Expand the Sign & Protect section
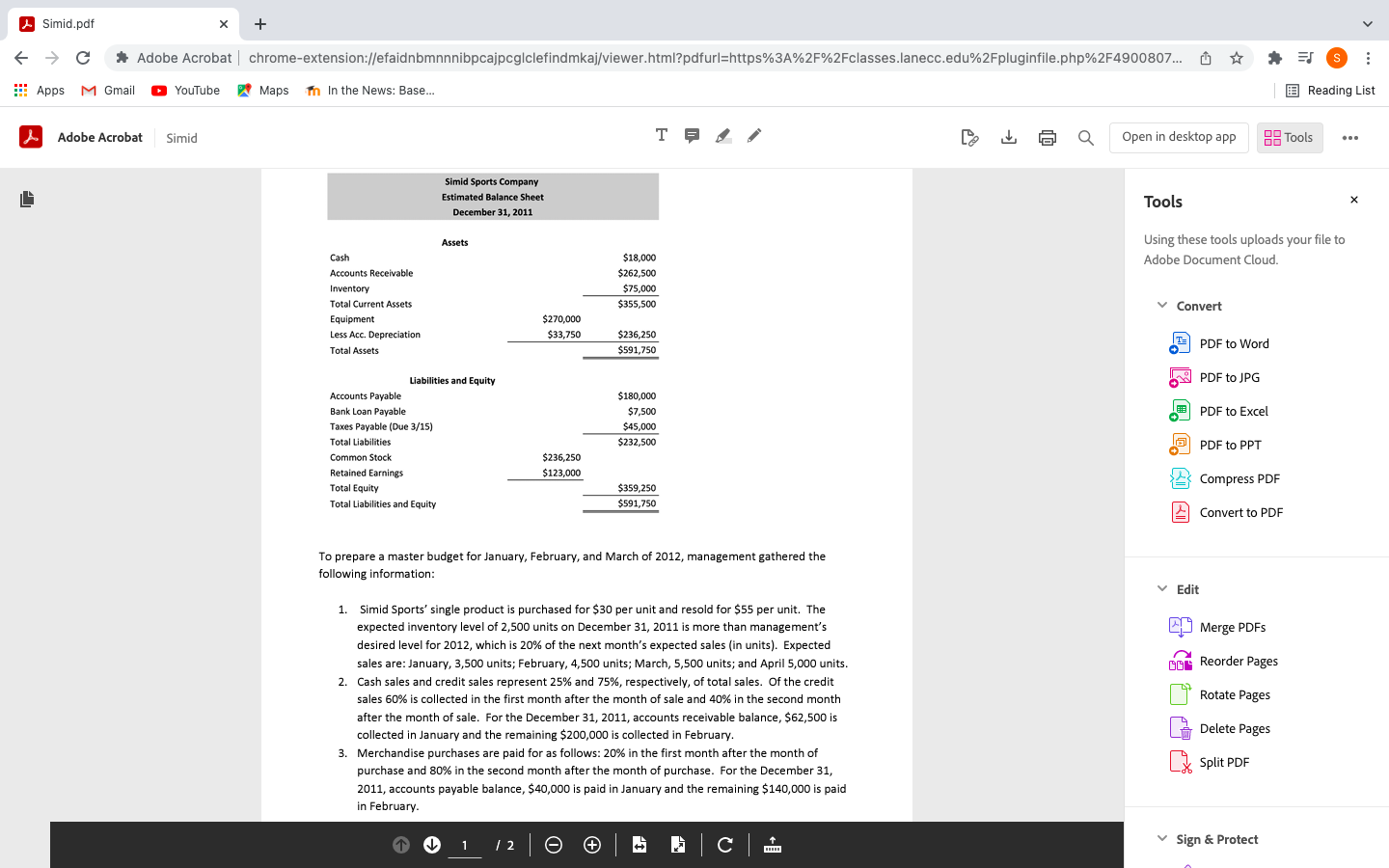1389x868 pixels. coord(1162,839)
